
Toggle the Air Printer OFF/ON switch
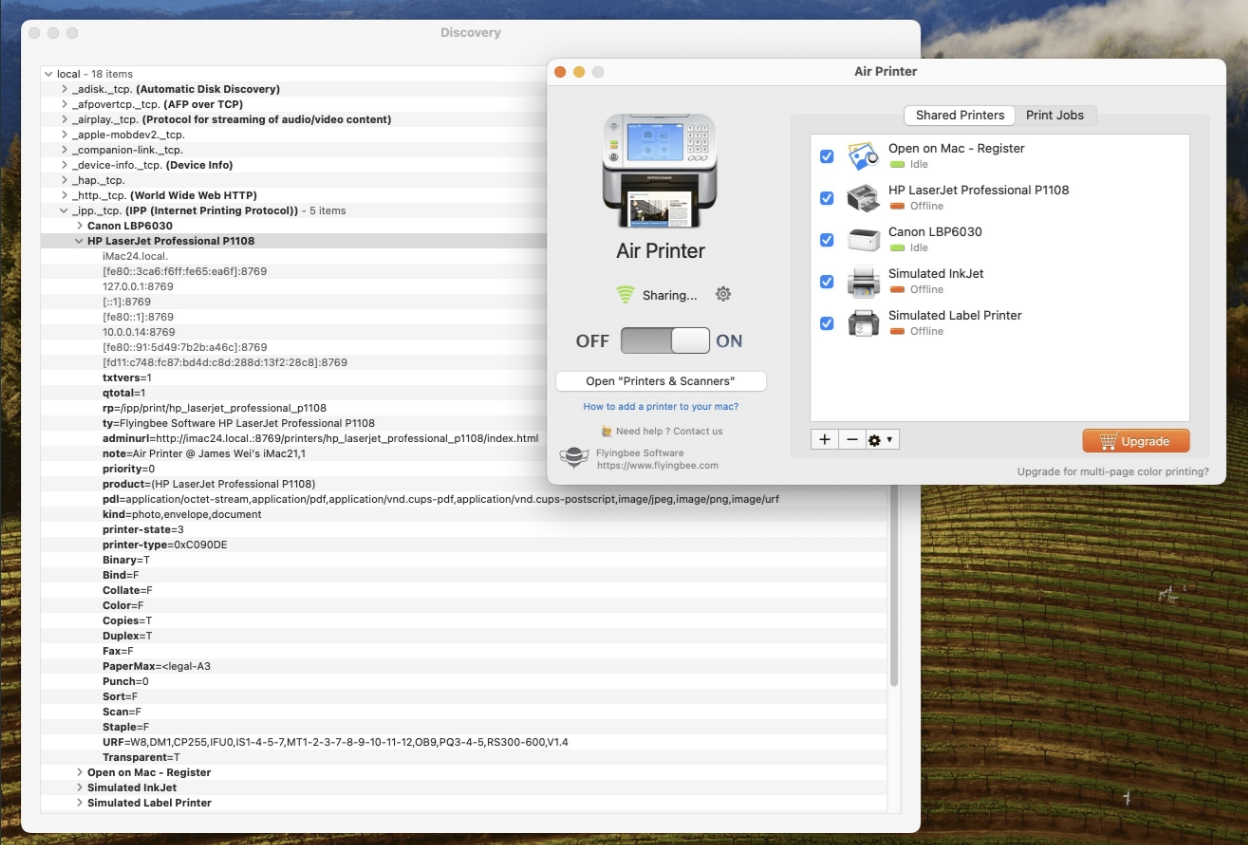point(665,341)
